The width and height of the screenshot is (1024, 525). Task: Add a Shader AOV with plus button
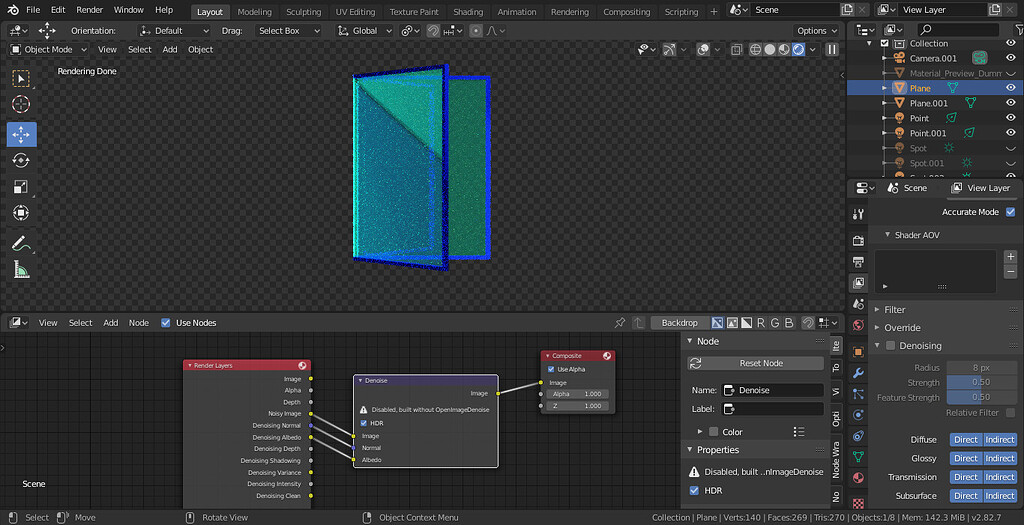pos(1010,257)
